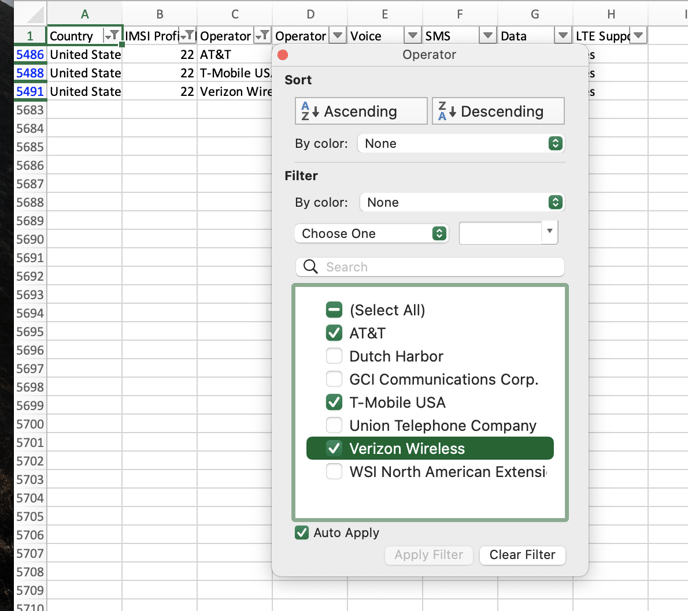This screenshot has width=688, height=611.
Task: Check the Dutch Harbor checkbox
Action: point(334,356)
